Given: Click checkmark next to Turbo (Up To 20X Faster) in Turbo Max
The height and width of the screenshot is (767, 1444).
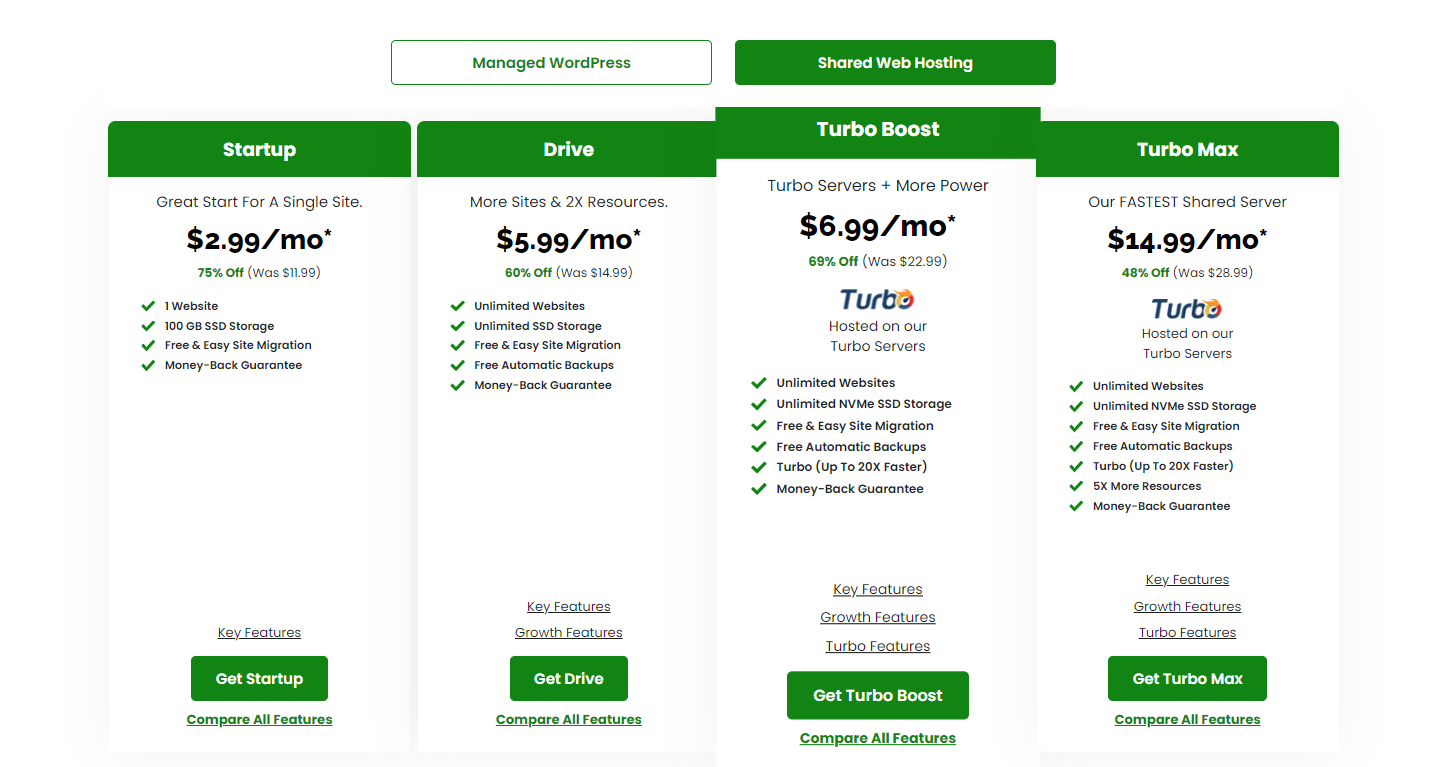Looking at the screenshot, I should pyautogui.click(x=1076, y=466).
